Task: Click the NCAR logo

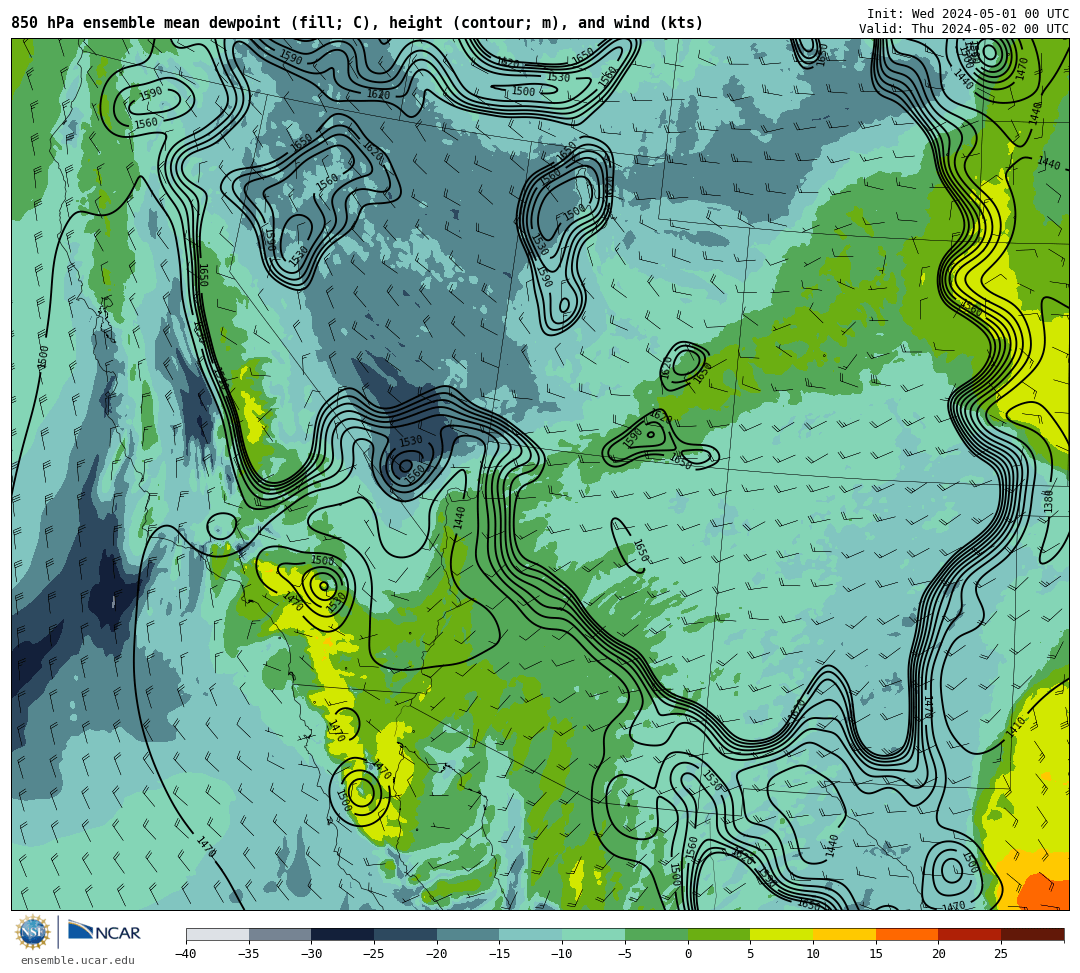Action: (104, 932)
